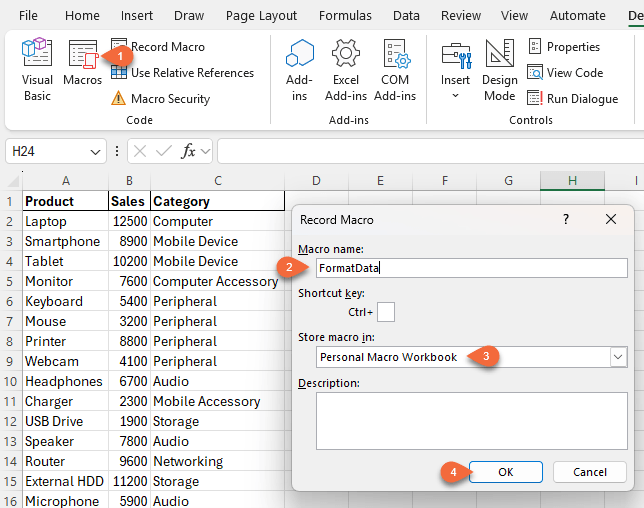
Task: Close the Record Macro dialog
Action: click(611, 219)
